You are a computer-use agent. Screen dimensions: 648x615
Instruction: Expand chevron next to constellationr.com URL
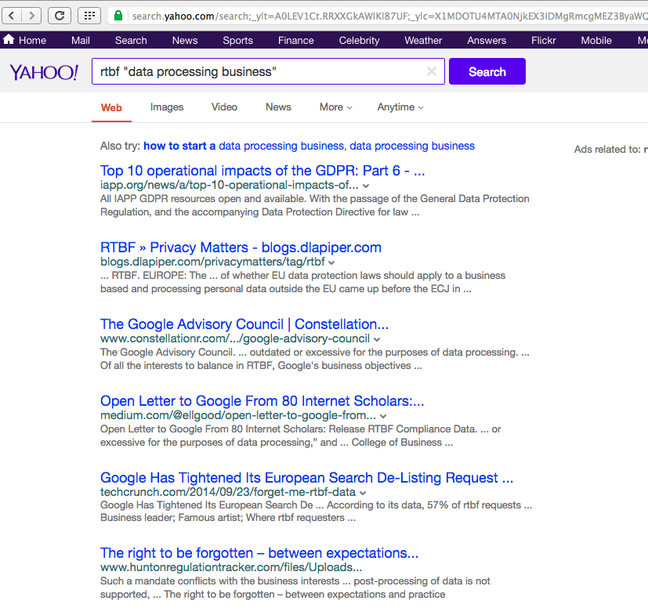(x=377, y=339)
